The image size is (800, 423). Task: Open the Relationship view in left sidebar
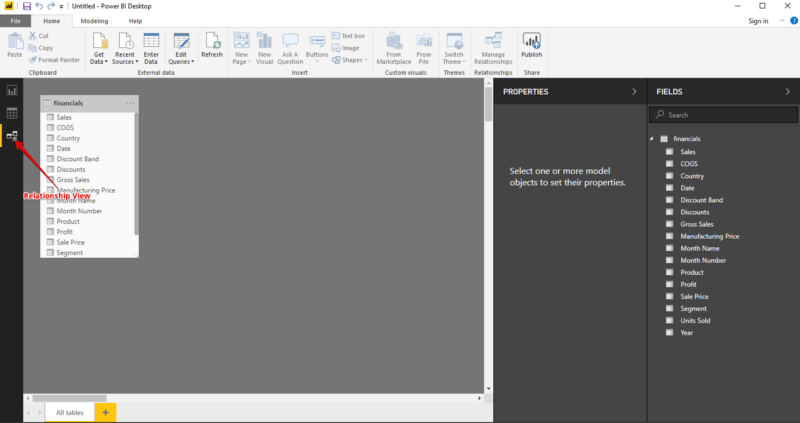point(12,136)
